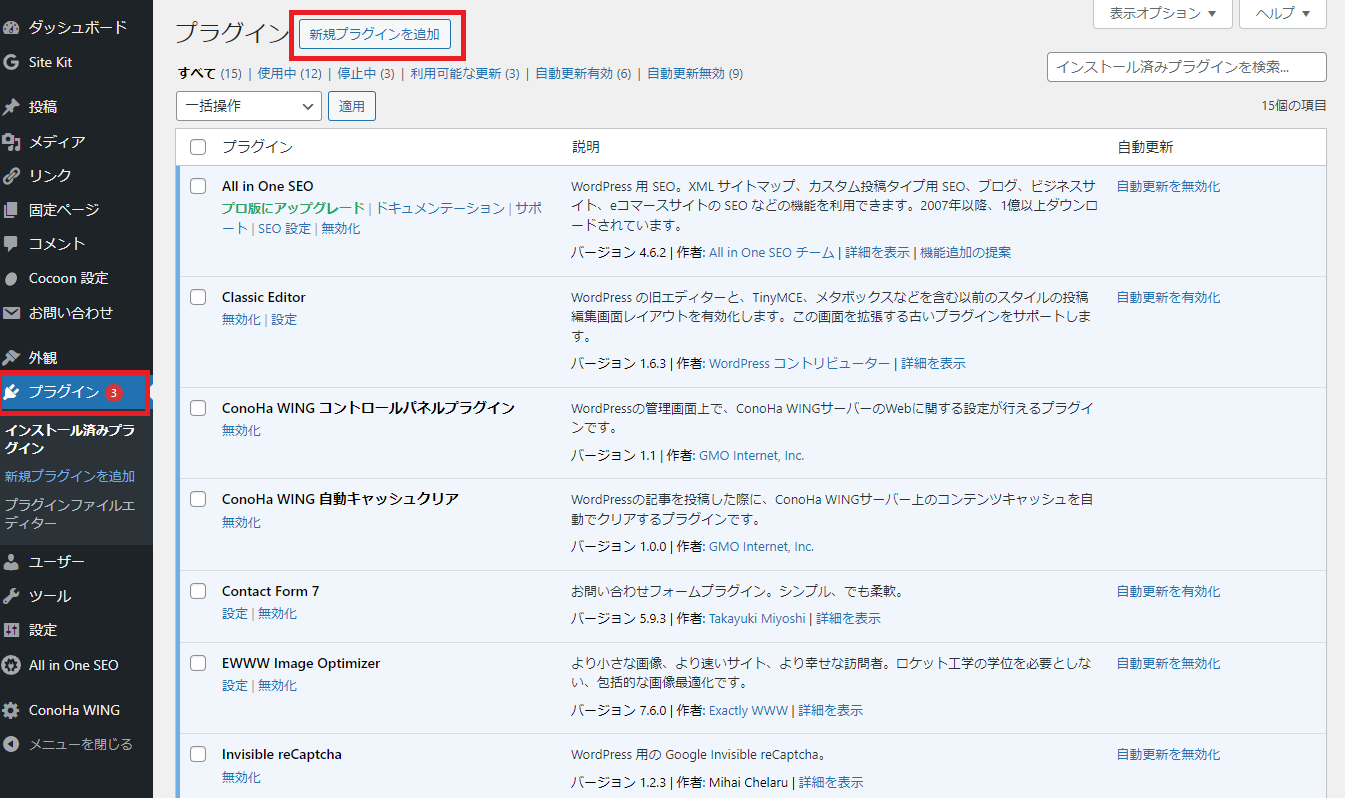Click 自動更新を無効化 for Invisible reCaptcha

1168,754
